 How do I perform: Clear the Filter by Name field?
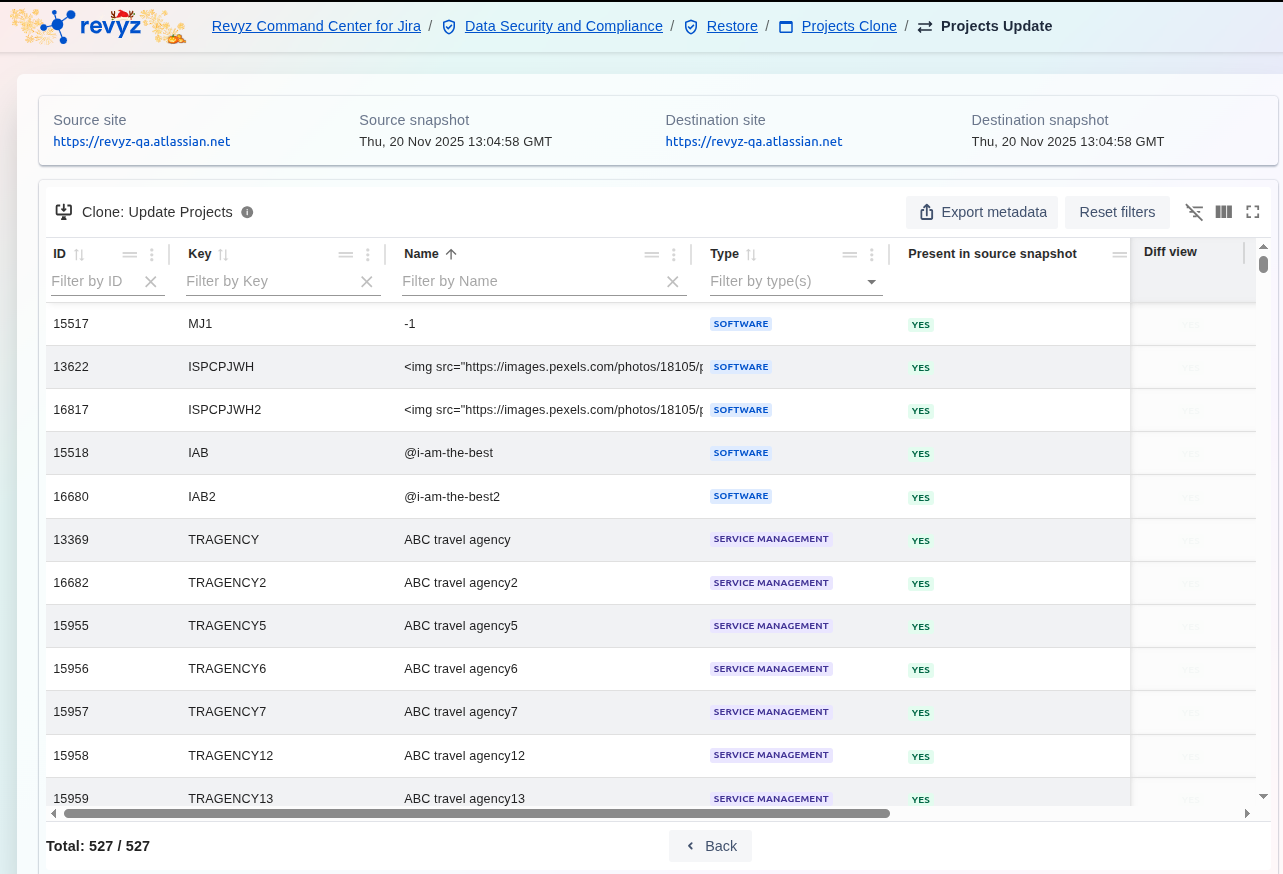click(673, 282)
